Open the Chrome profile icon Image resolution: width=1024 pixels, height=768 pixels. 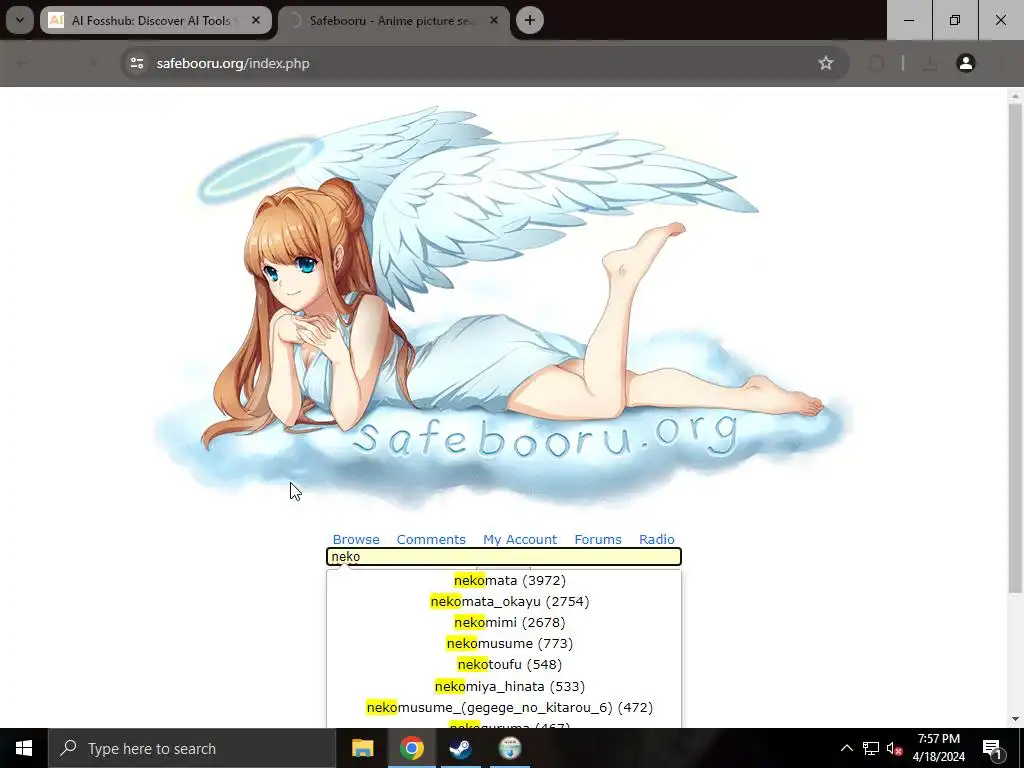[x=965, y=63]
